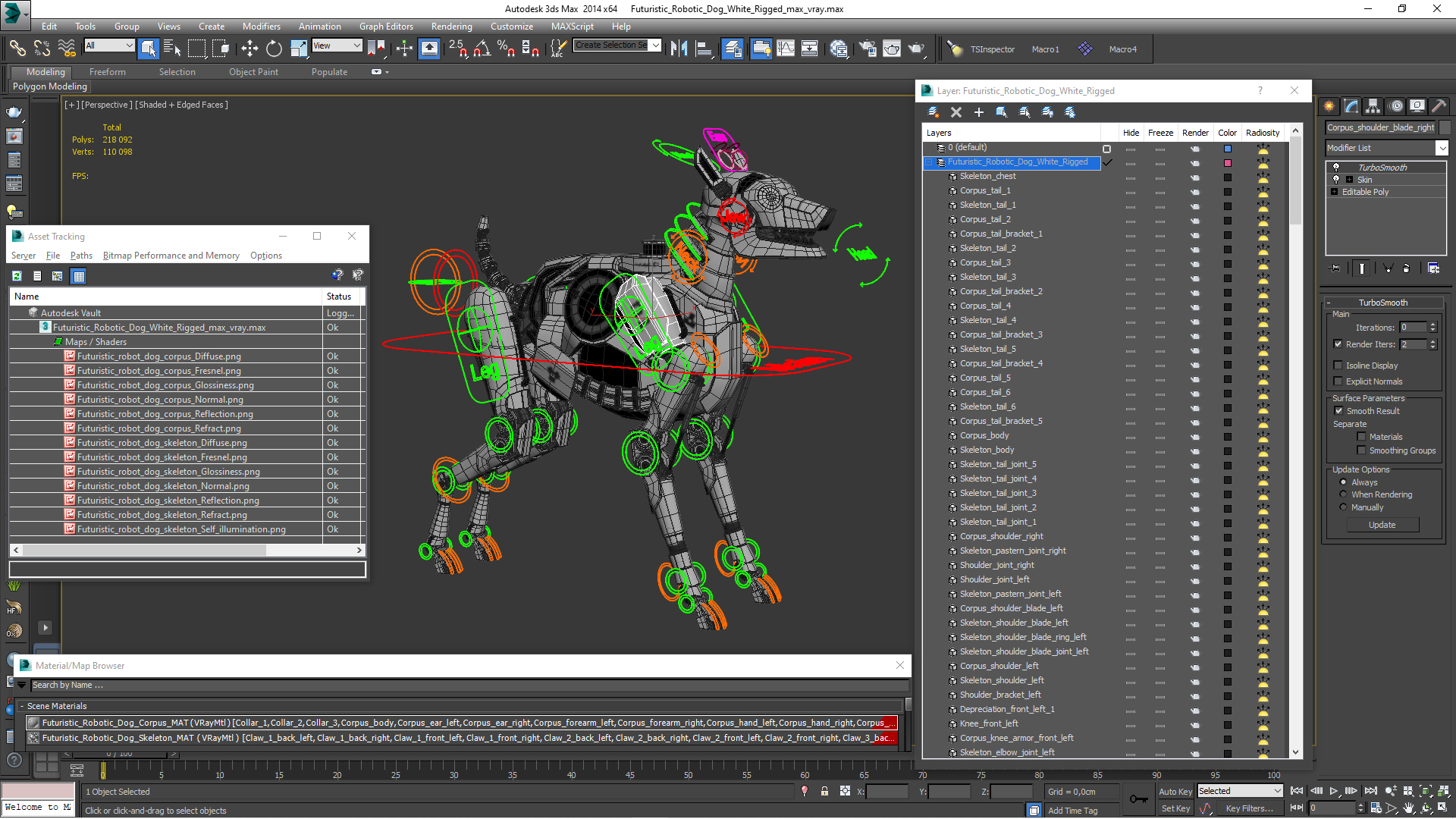1456x819 pixels.
Task: Click Delete layer X icon in Layer dialog
Action: coord(956,112)
